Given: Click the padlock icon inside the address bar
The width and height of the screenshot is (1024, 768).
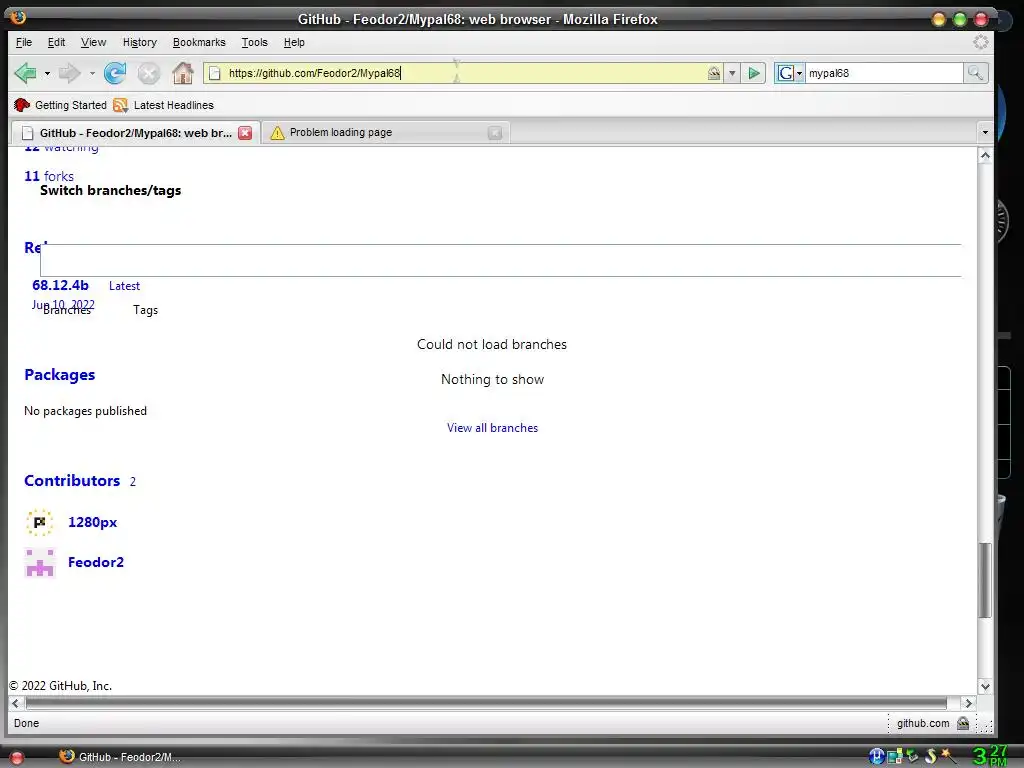Looking at the screenshot, I should coord(714,73).
